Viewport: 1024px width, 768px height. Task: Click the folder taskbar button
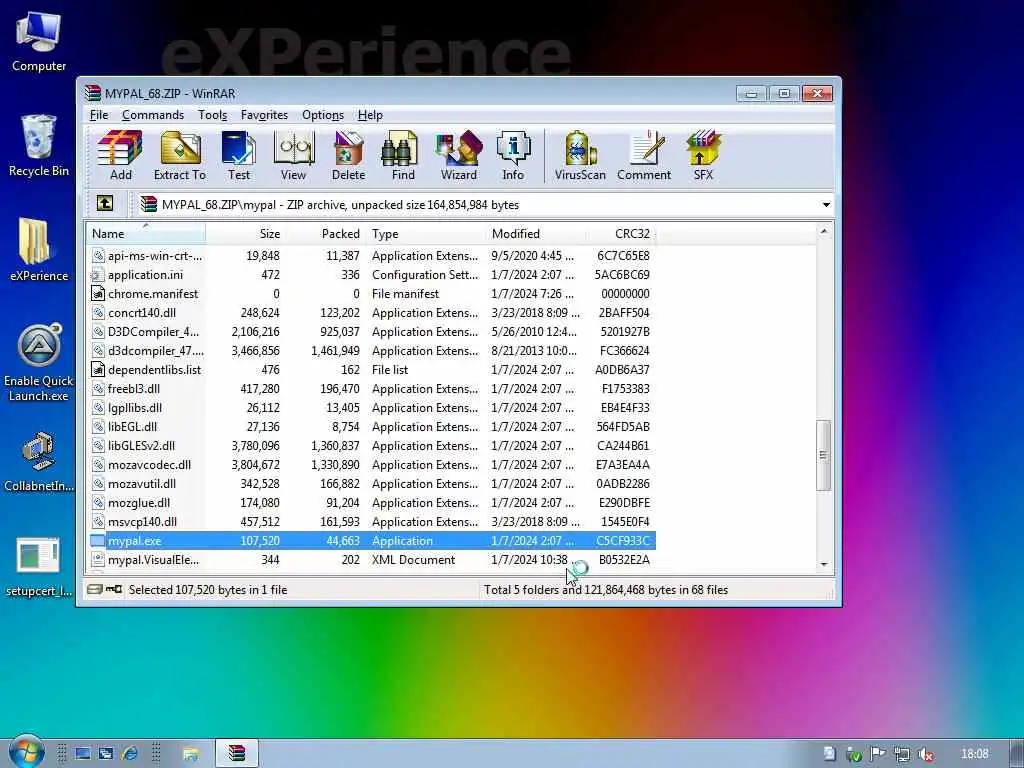tap(191, 754)
